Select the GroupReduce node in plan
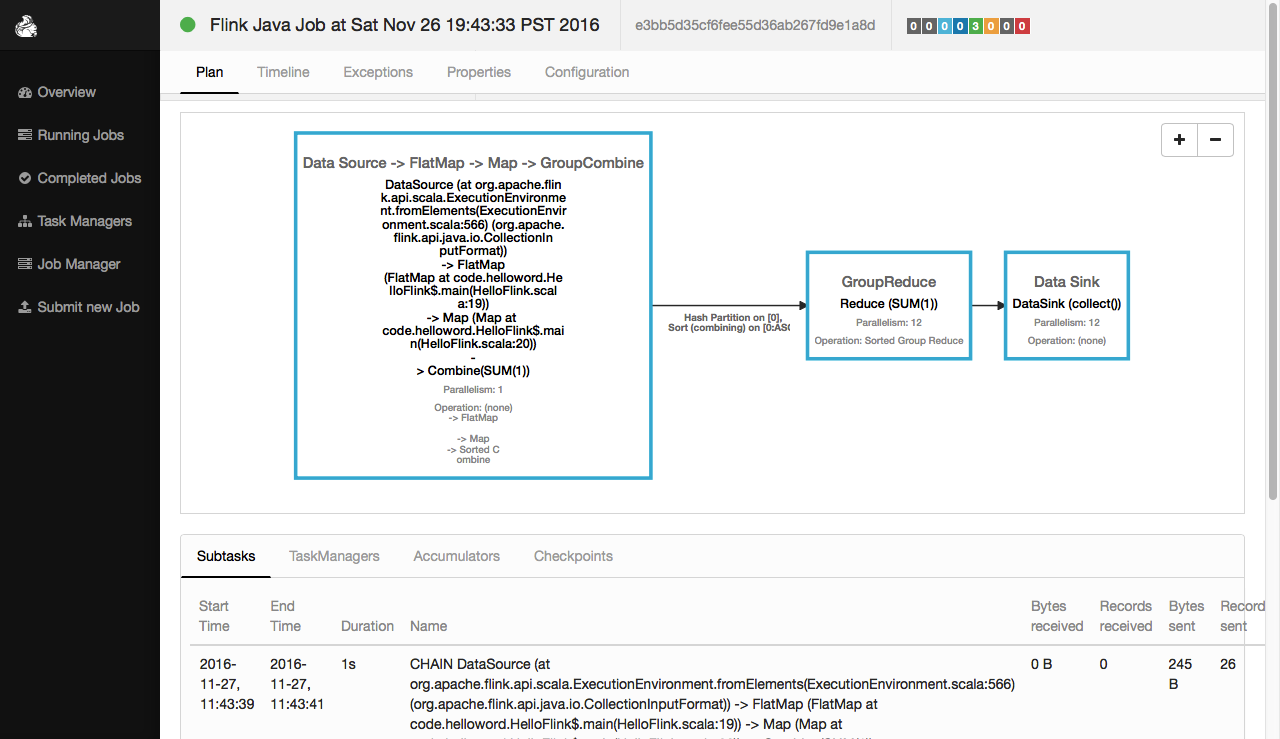This screenshot has width=1280, height=739. click(888, 305)
